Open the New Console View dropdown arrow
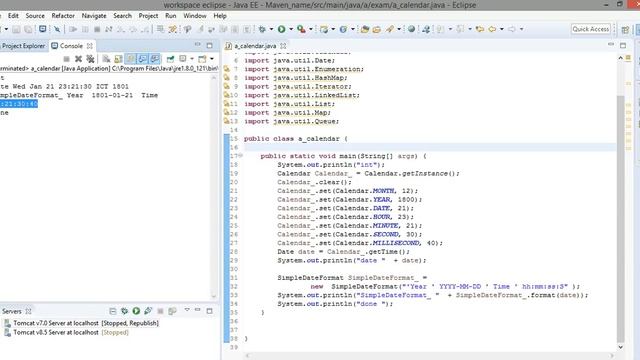Image resolution: width=640 pixels, height=360 pixels. [x=212, y=59]
